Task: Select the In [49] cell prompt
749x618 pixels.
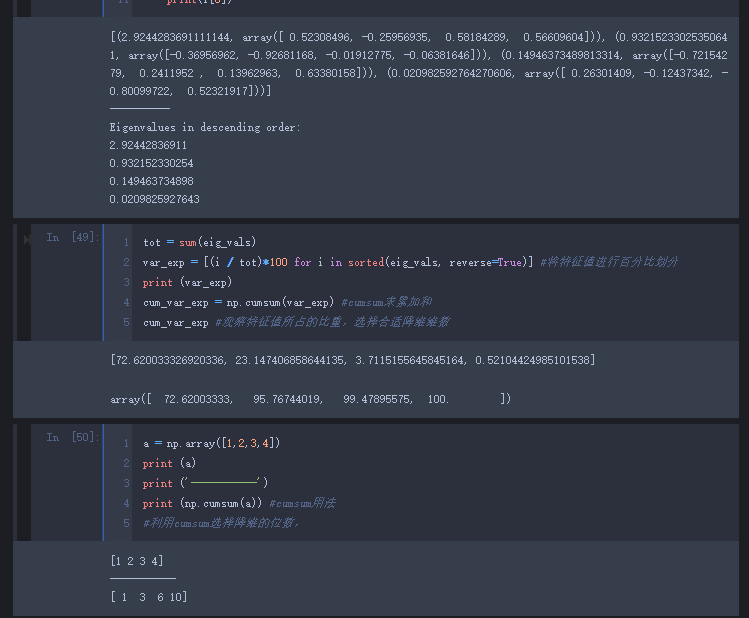Action: click(73, 237)
